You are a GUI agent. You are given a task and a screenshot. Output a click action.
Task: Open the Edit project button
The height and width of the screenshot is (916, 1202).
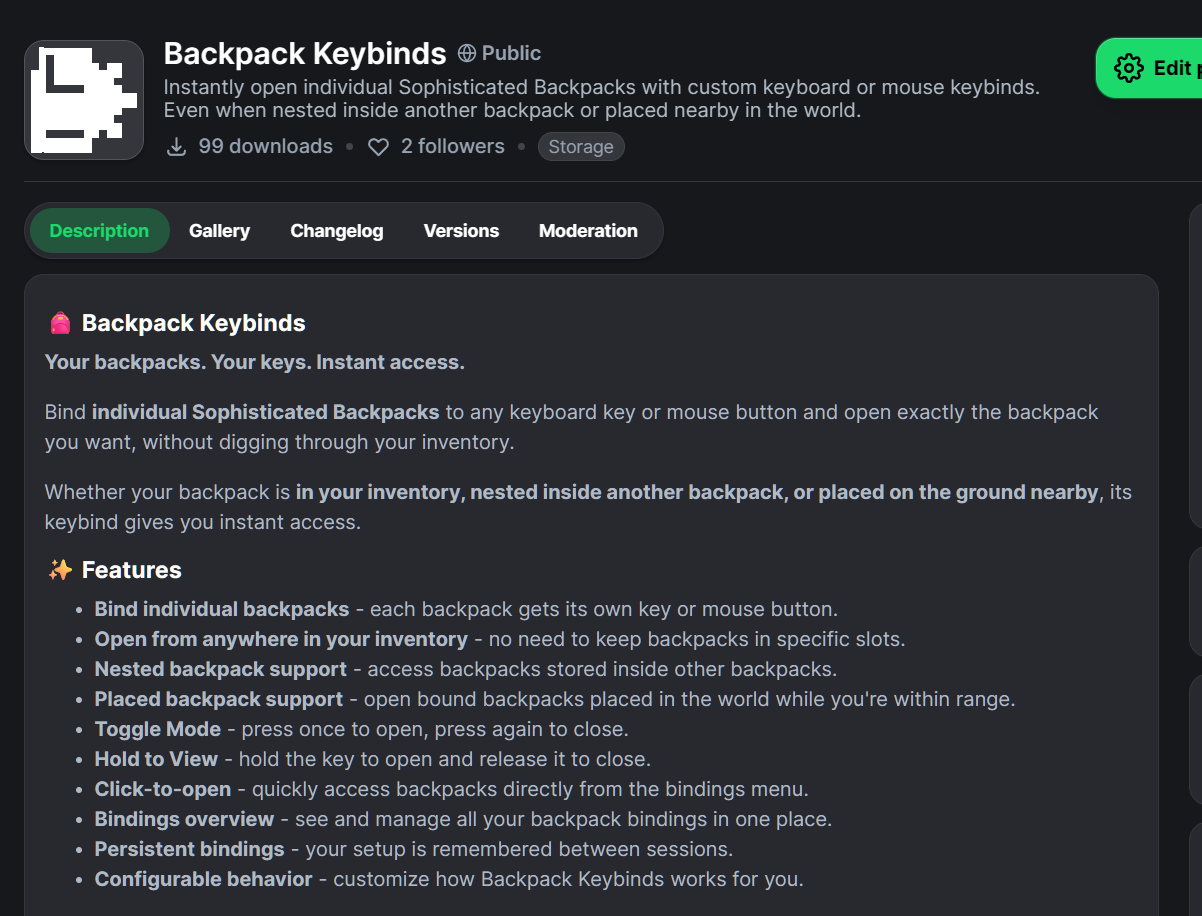1149,68
